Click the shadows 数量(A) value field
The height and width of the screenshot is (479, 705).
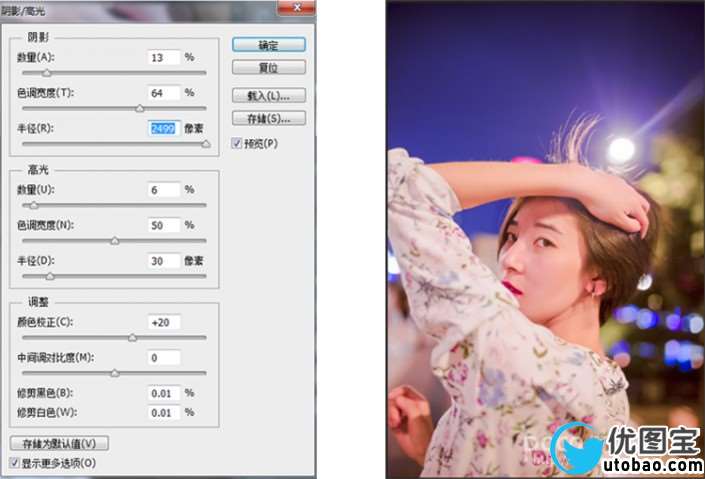point(164,58)
